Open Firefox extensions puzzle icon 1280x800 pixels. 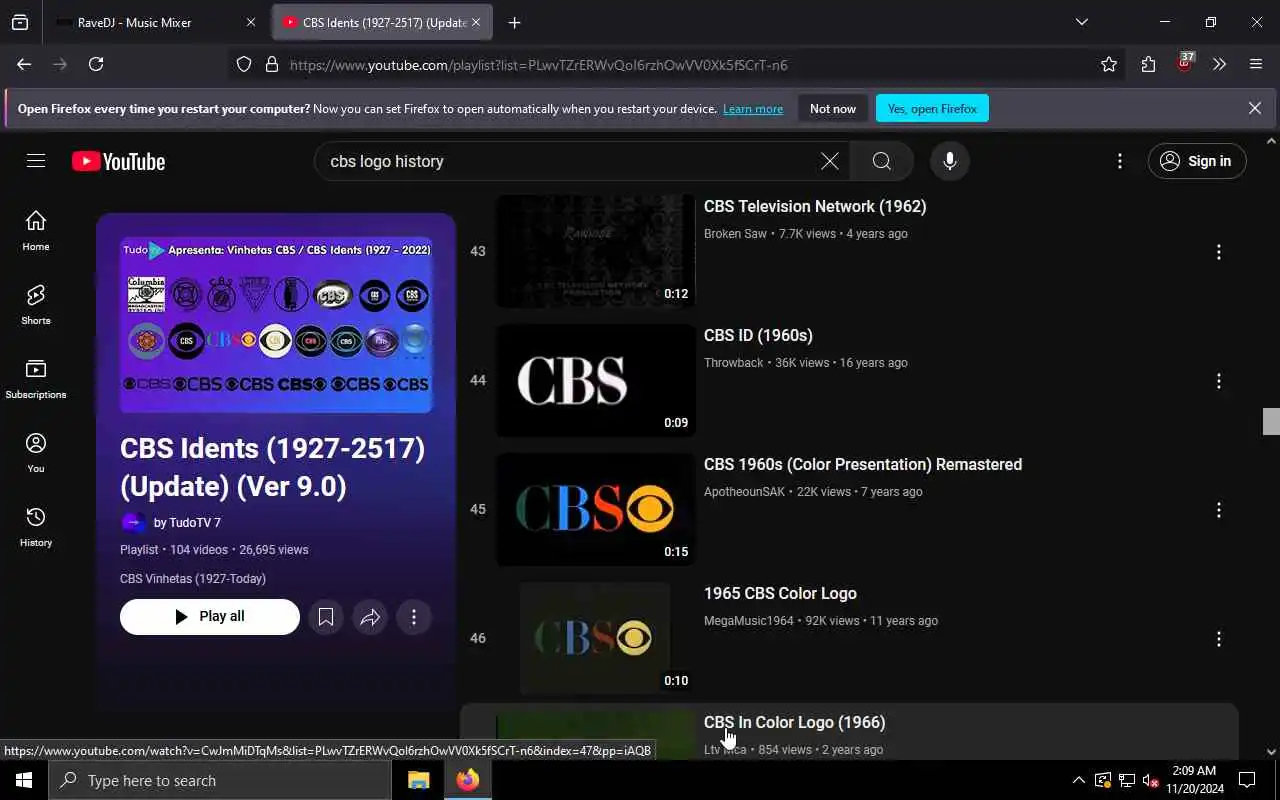[1148, 64]
